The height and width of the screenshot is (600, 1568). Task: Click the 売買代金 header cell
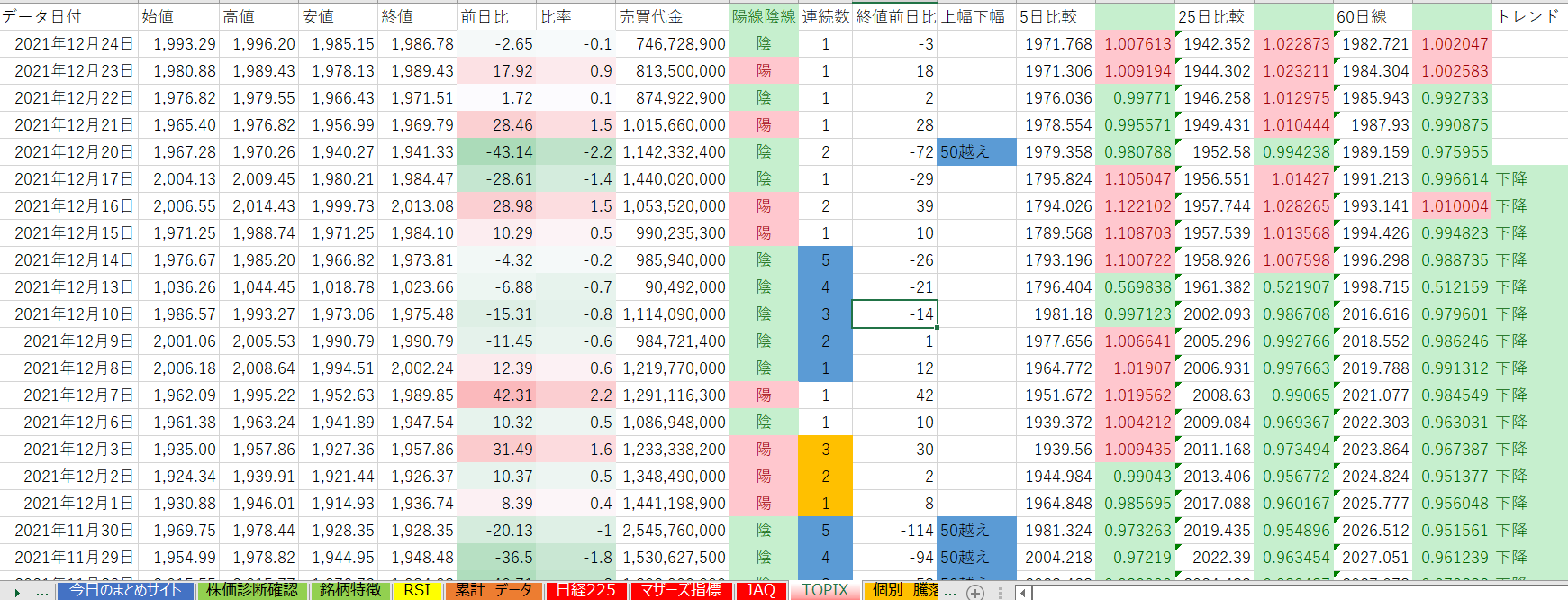[671, 16]
